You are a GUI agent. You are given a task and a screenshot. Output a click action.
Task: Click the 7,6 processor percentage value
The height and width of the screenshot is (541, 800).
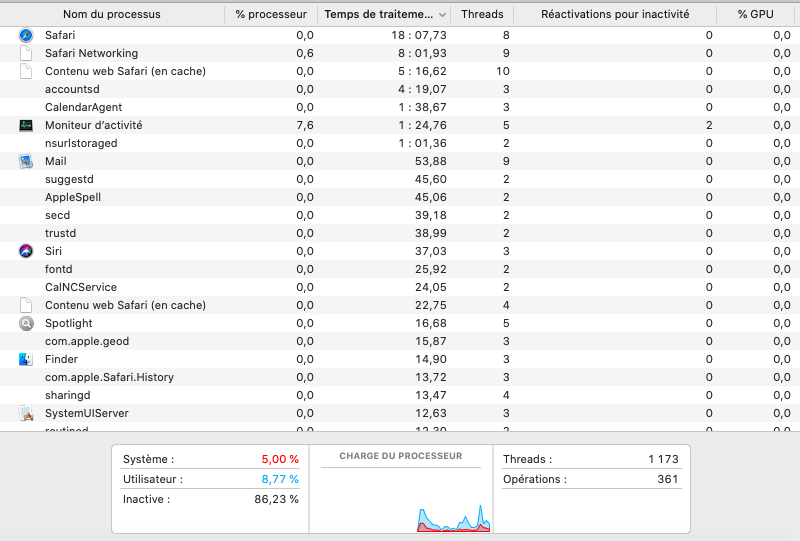[x=305, y=125]
